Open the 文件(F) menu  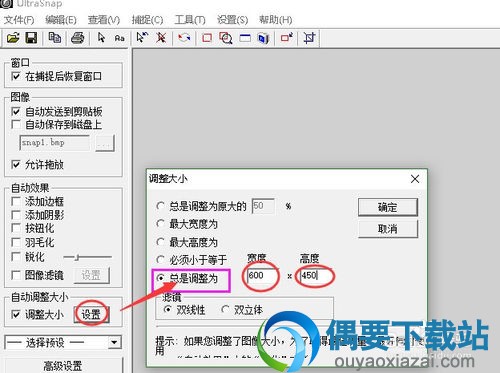click(x=19, y=20)
